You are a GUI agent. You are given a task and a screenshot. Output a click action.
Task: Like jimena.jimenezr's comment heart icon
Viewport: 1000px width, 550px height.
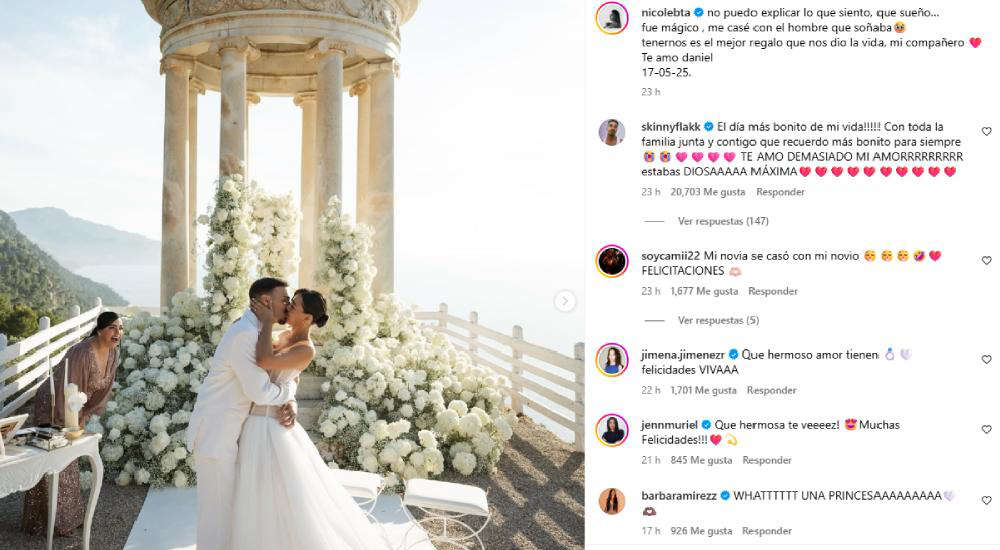987,359
